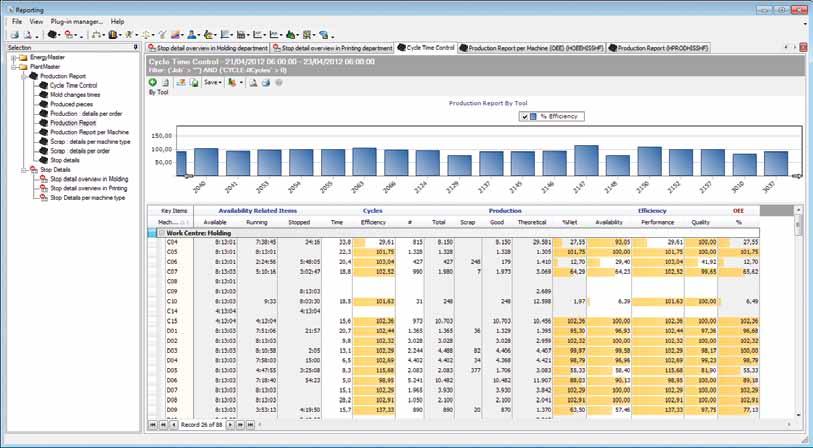Click the green factory toolbar icon
This screenshot has height=448, width=813.
(x=291, y=35)
